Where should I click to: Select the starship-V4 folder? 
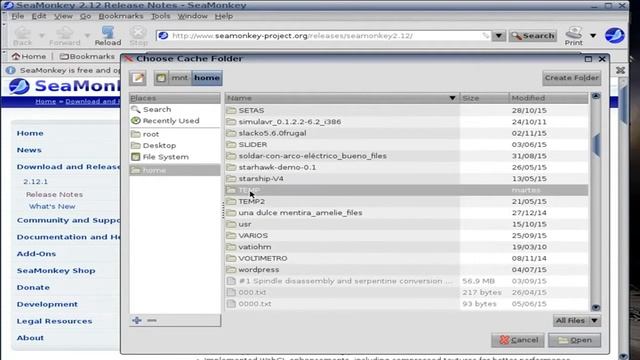406,179
